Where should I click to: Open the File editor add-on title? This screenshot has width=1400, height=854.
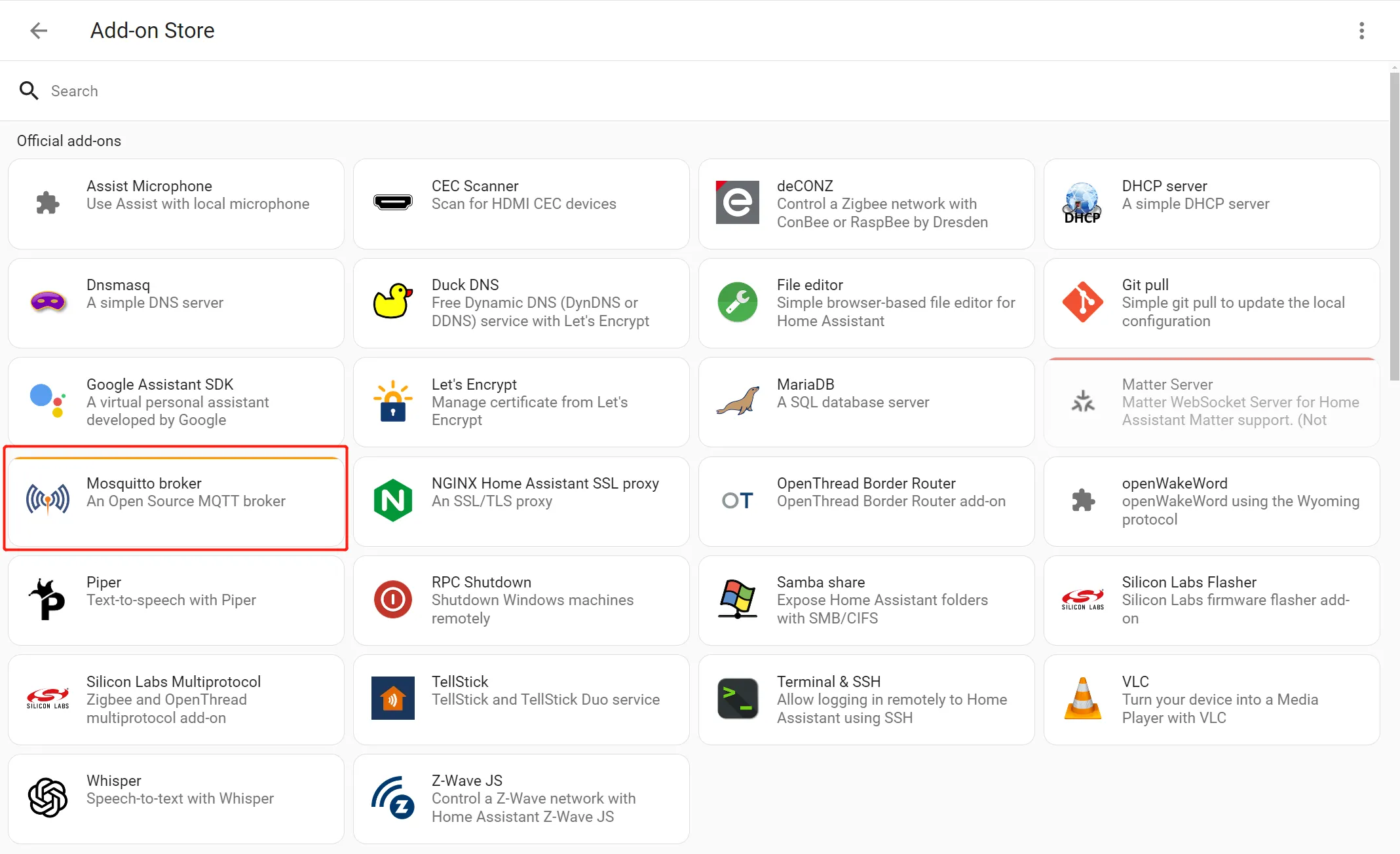pos(810,285)
